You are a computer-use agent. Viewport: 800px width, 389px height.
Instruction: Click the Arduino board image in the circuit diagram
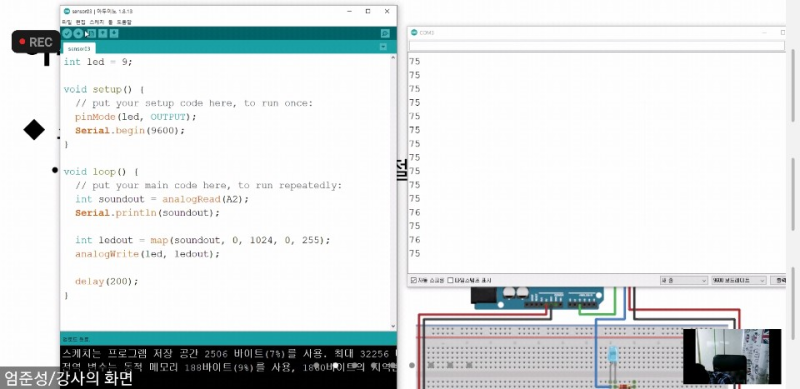[x=537, y=298]
